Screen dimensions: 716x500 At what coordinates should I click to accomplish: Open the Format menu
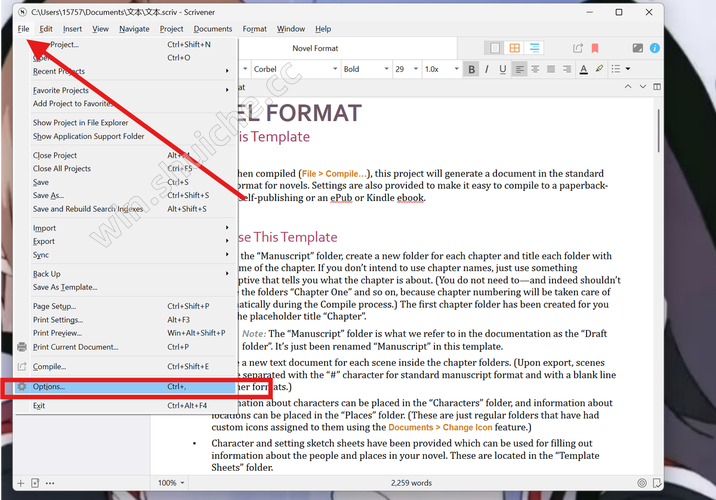(x=254, y=29)
